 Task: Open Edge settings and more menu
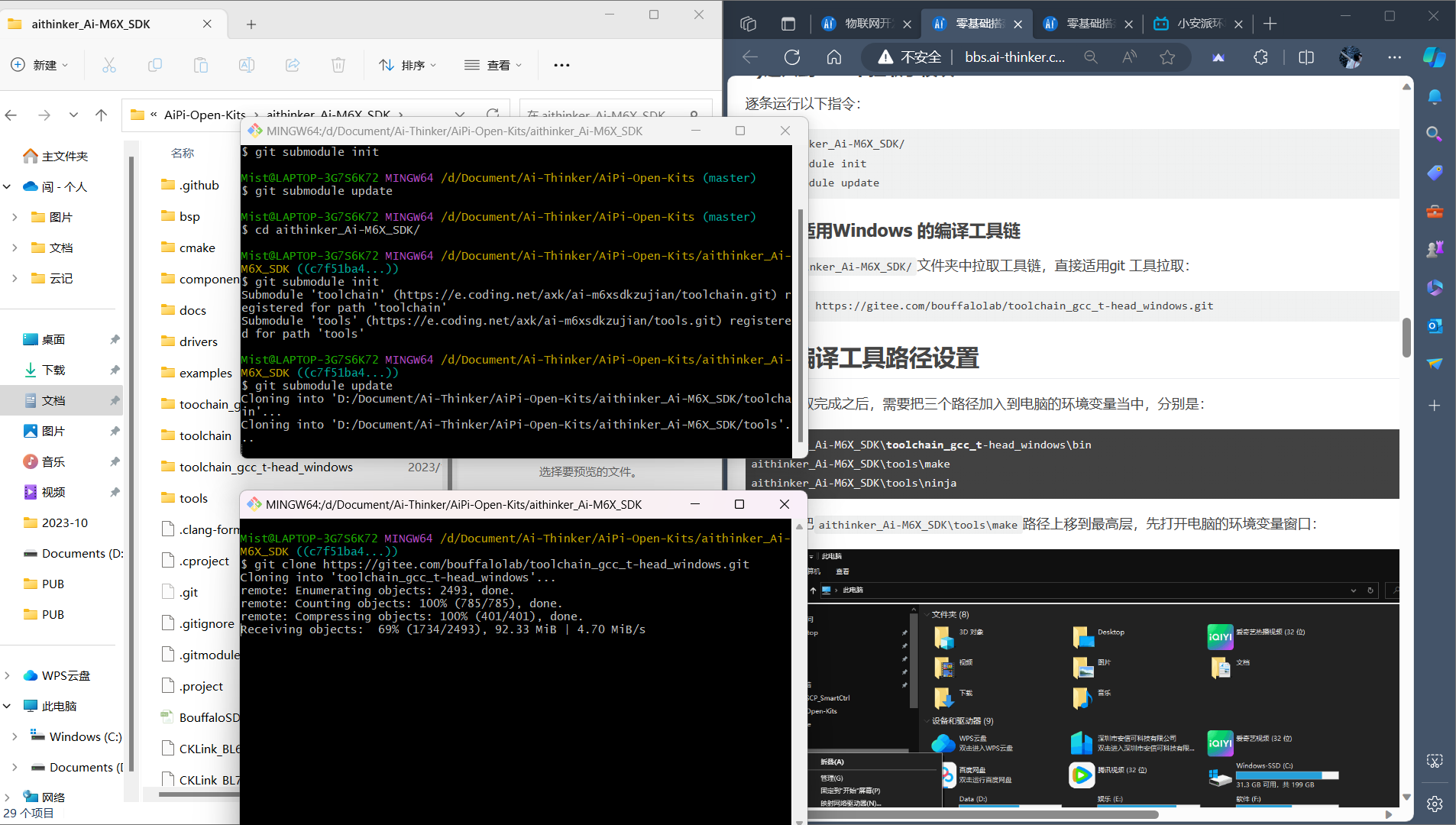(1395, 57)
